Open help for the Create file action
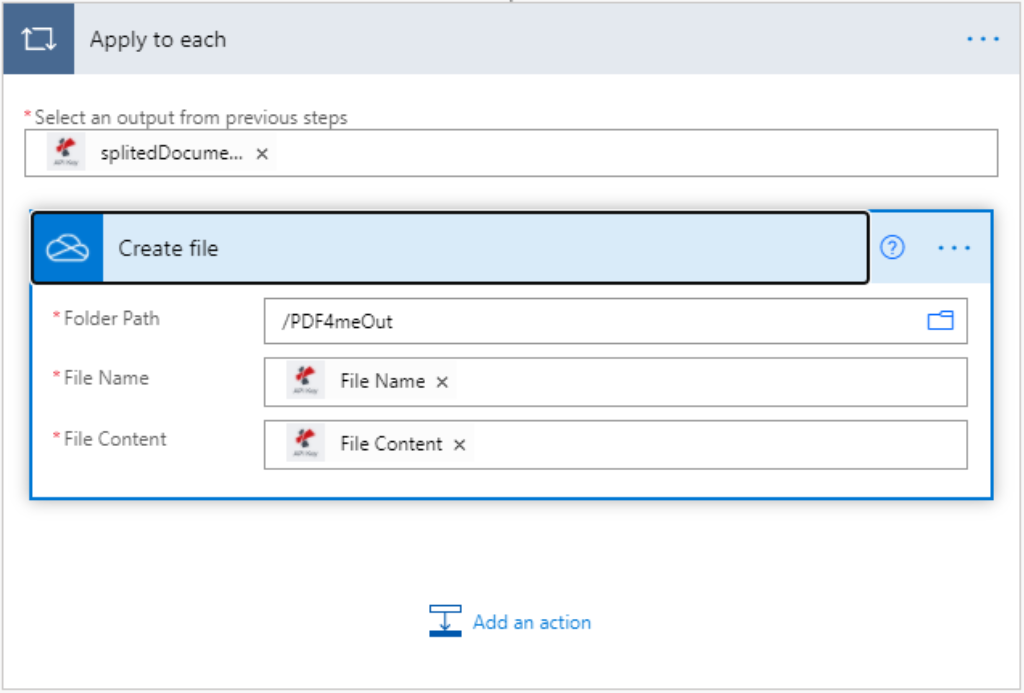The height and width of the screenshot is (693, 1024). pyautogui.click(x=892, y=248)
